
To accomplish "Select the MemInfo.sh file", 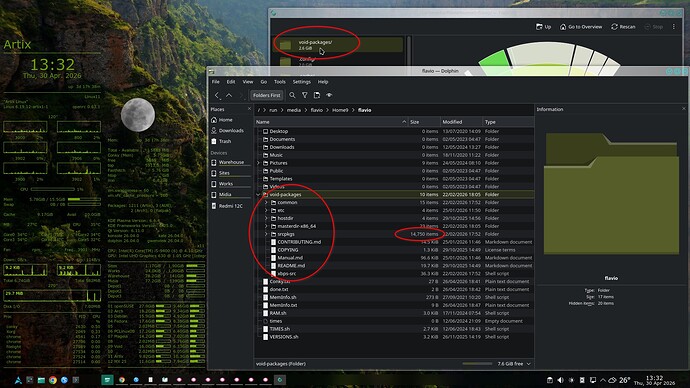I will [x=394, y=297].
